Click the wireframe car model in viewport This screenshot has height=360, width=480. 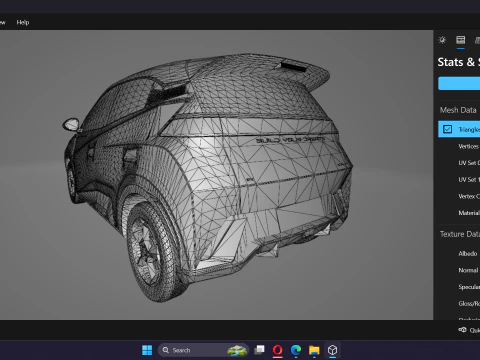208,177
